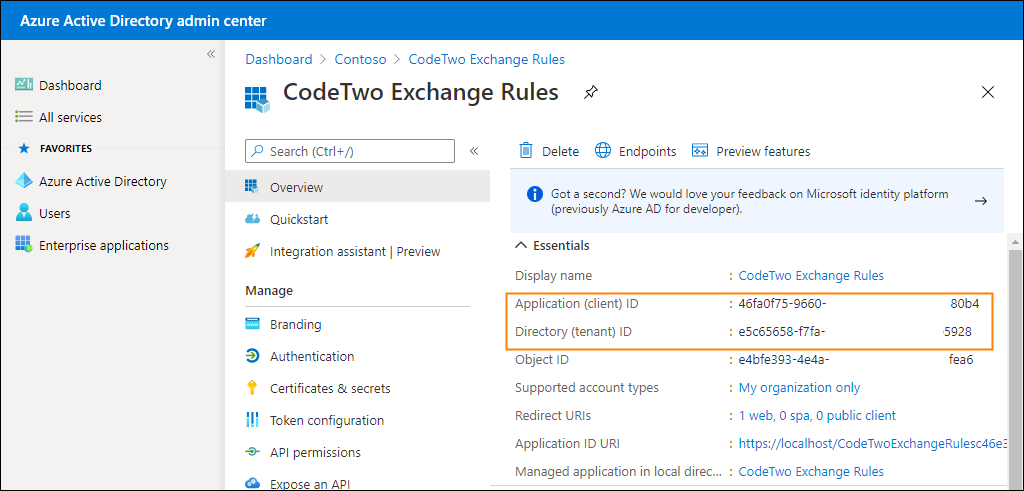
Task: Open feedback banner arrow
Action: 980,201
